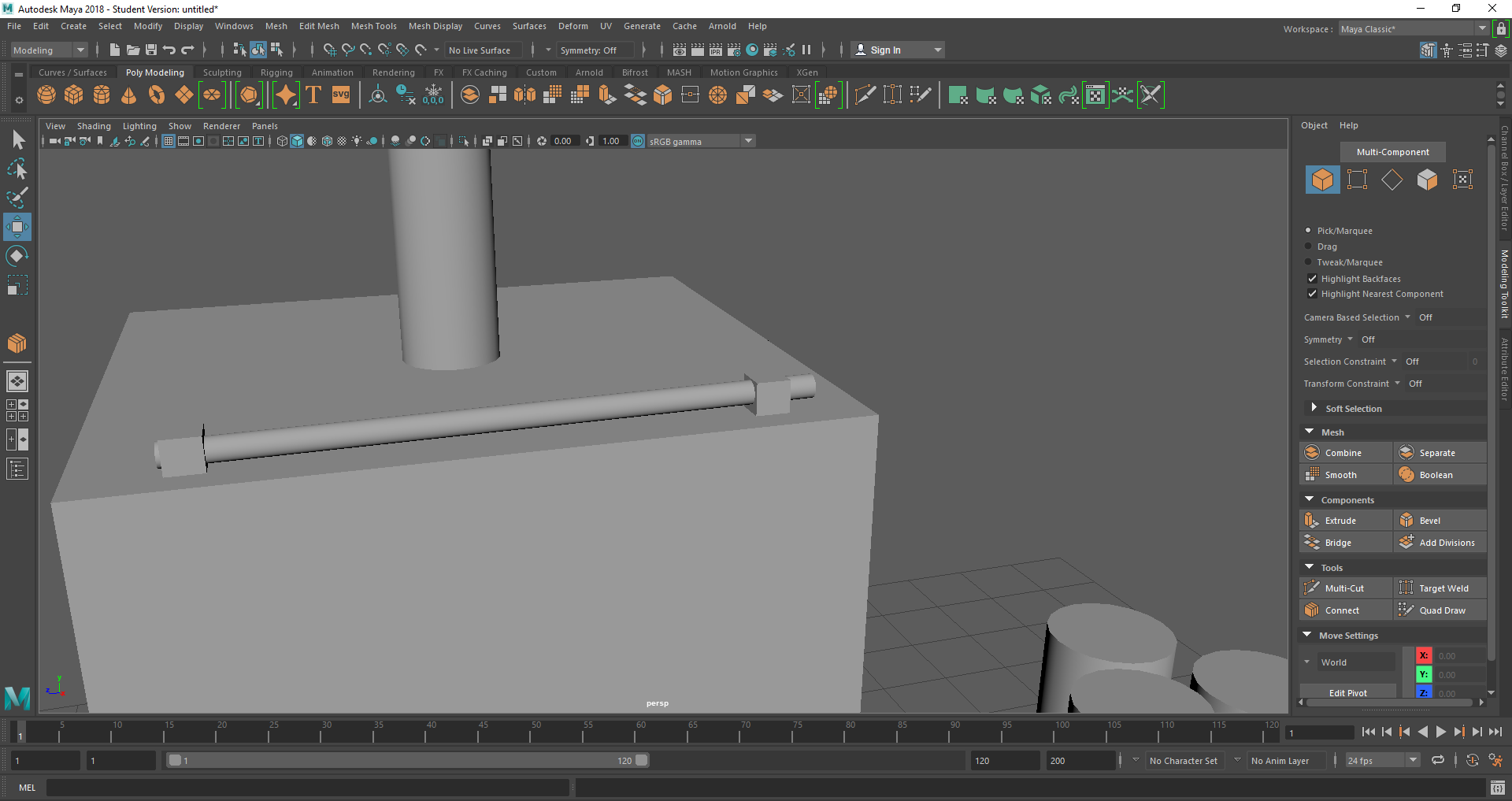This screenshot has width=1512, height=801.
Task: Click the Undo arrow in toolbar
Action: click(x=169, y=50)
